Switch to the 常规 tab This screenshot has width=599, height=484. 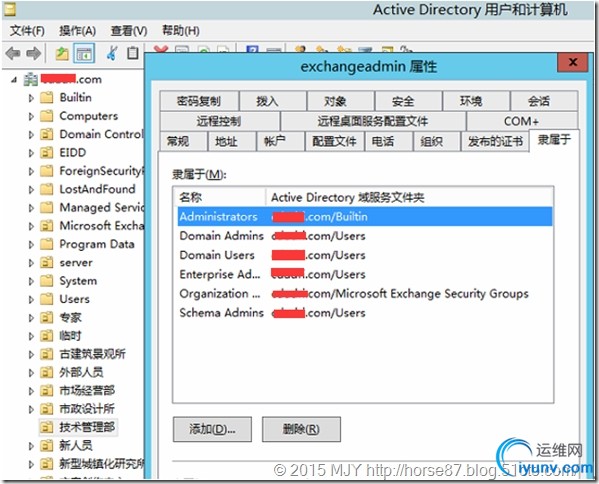tap(183, 142)
